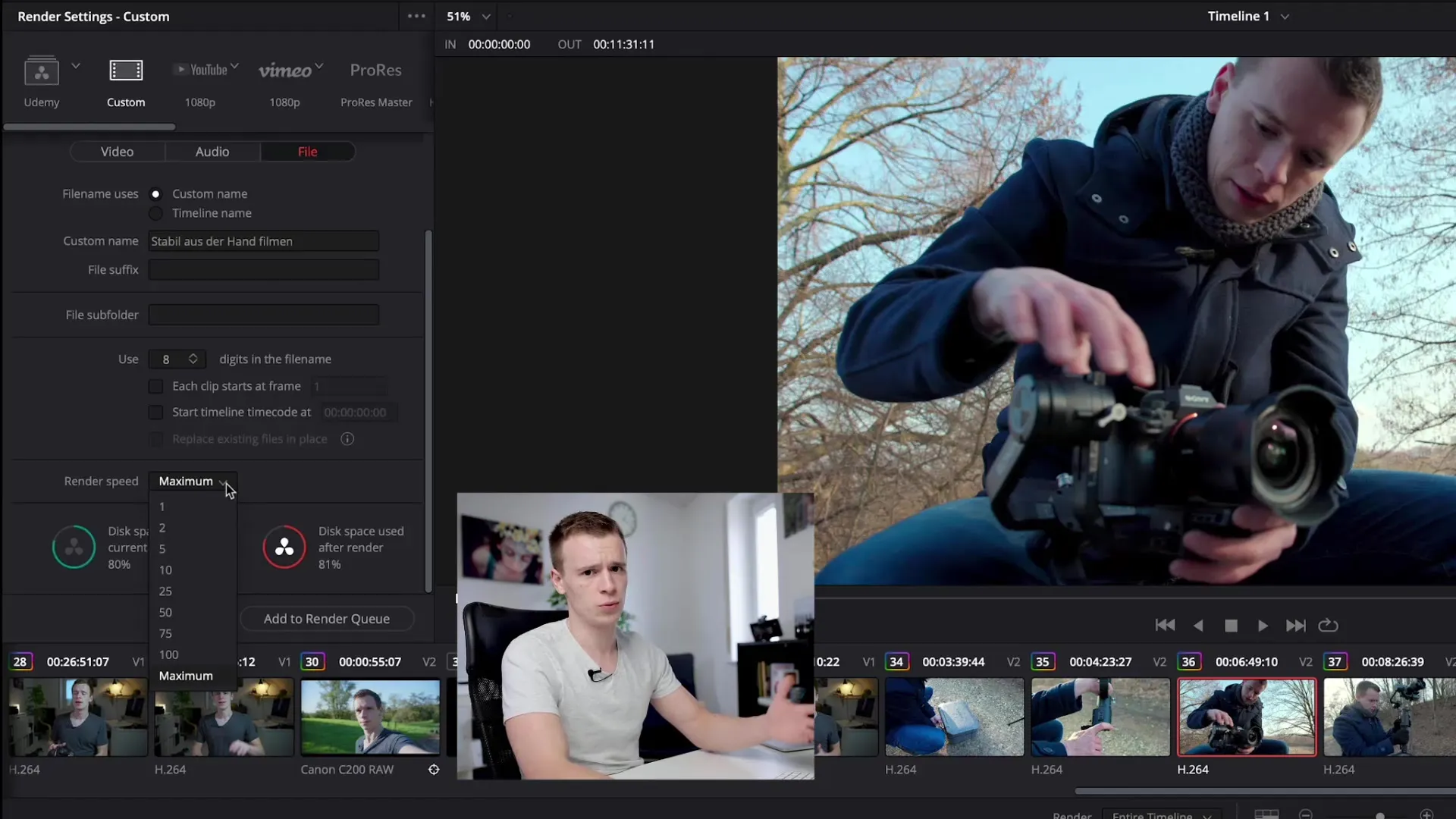
Task: Open the Render Entire Timeline dropdown
Action: click(1161, 815)
